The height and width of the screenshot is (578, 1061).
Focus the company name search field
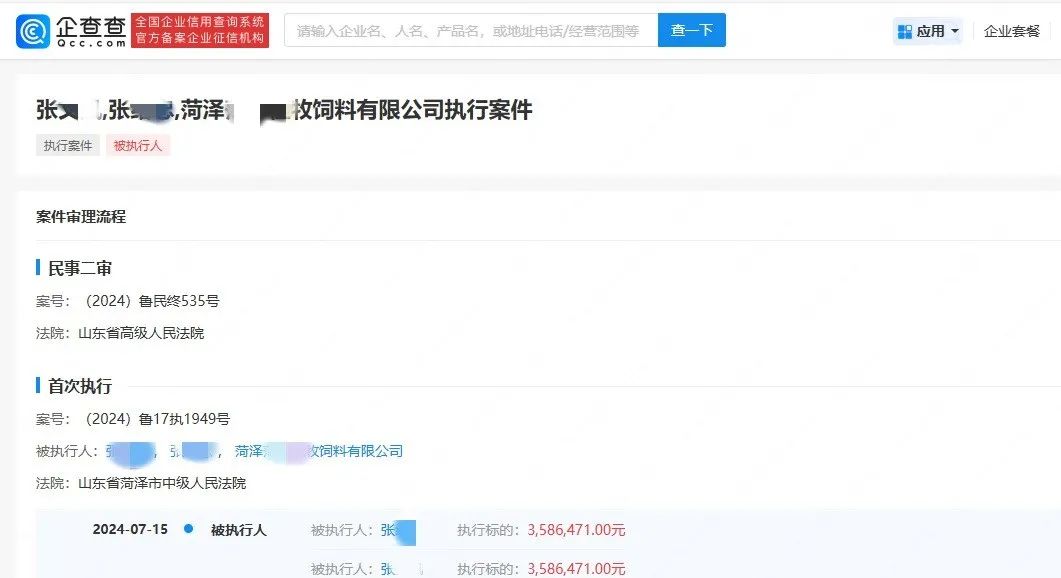[x=471, y=30]
